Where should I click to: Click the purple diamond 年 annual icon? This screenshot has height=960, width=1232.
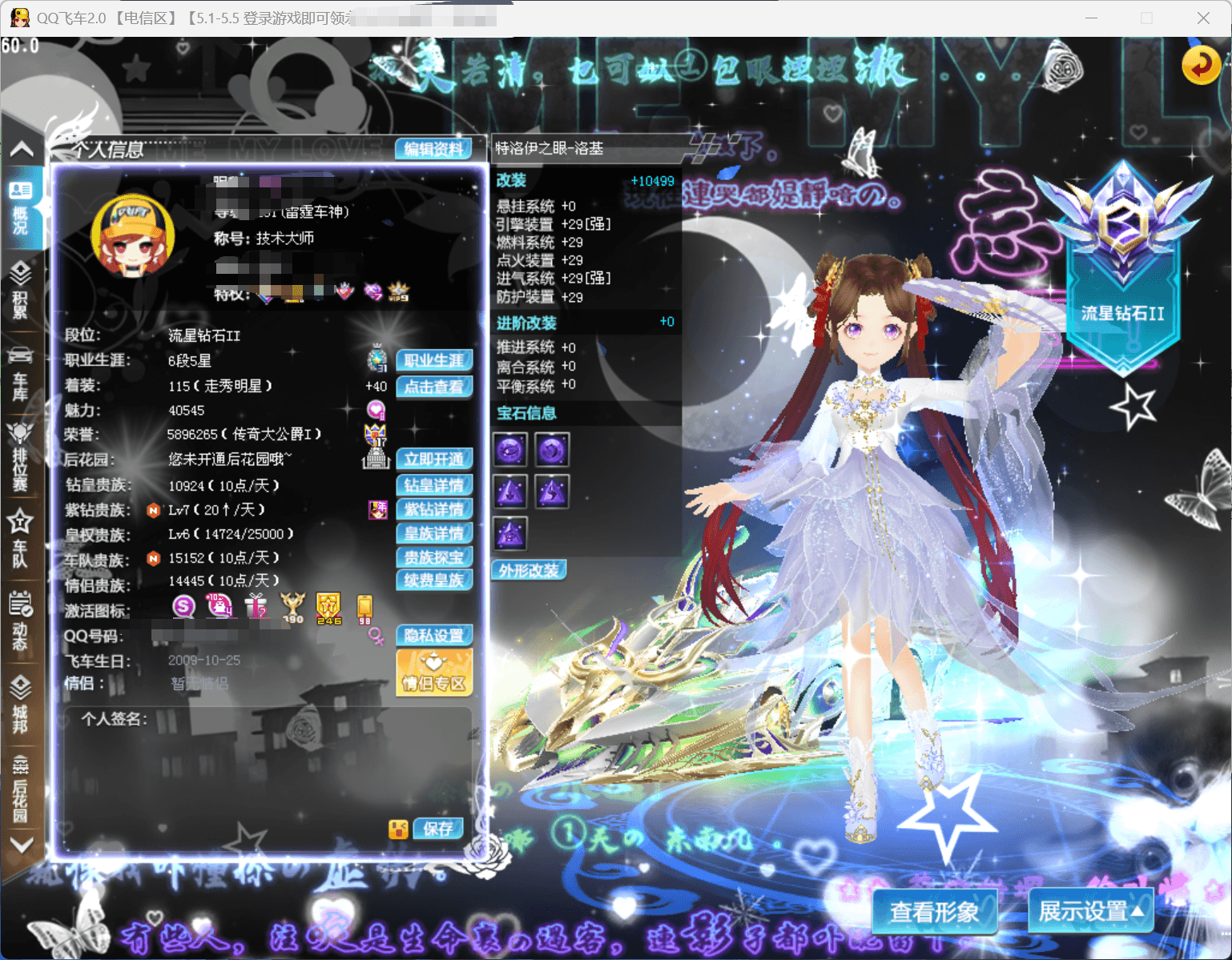click(377, 509)
